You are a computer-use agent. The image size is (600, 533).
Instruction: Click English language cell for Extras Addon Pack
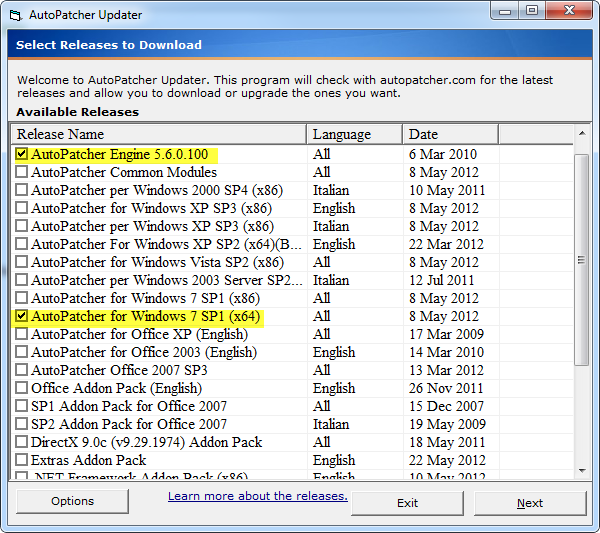coord(334,460)
